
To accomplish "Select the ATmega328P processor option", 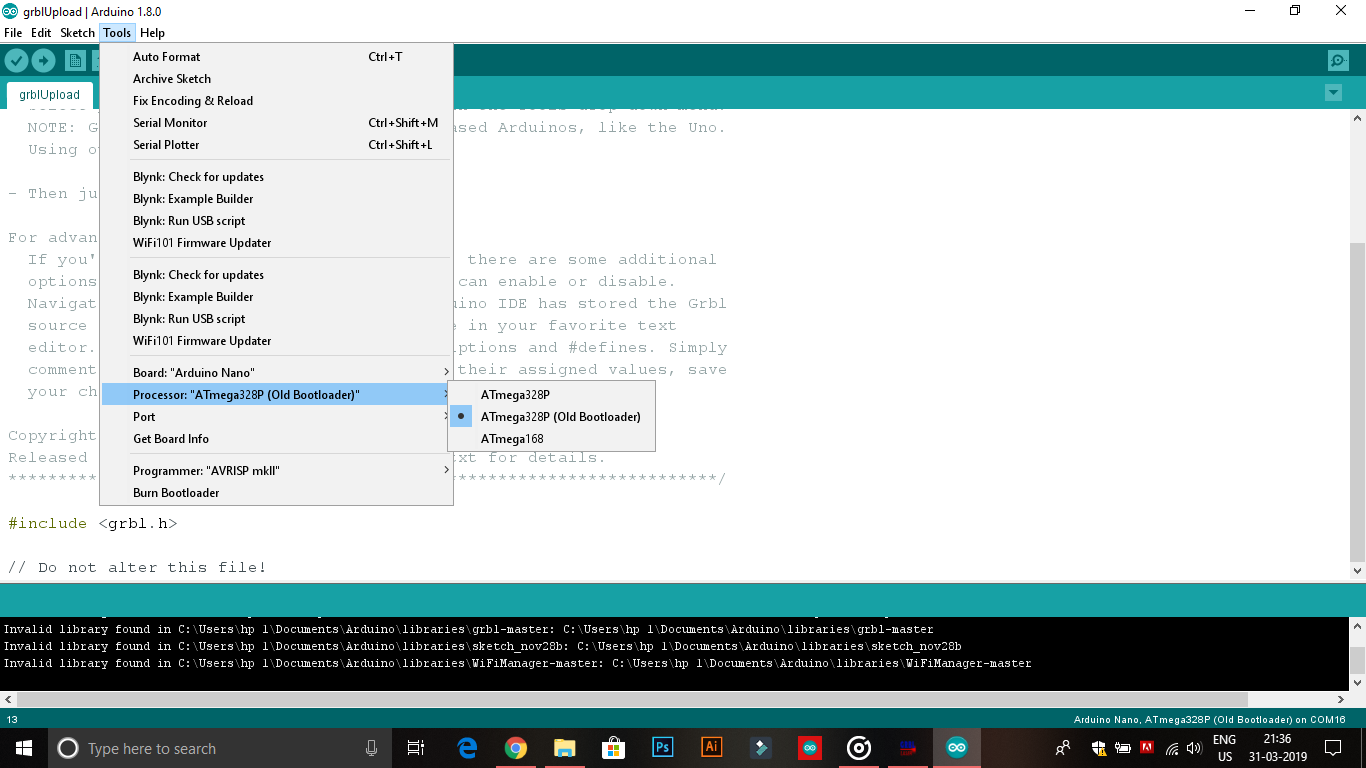I will point(514,394).
